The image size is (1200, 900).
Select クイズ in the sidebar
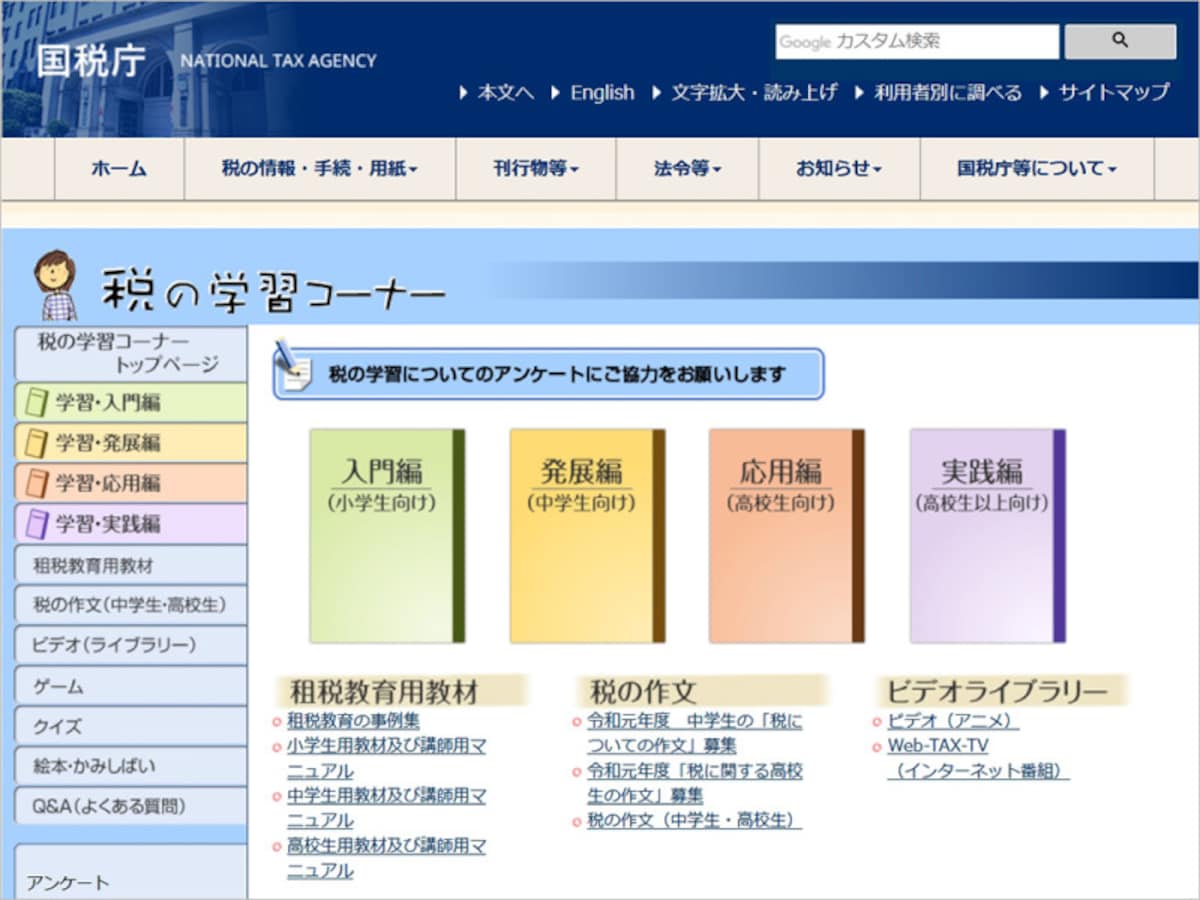tap(131, 726)
